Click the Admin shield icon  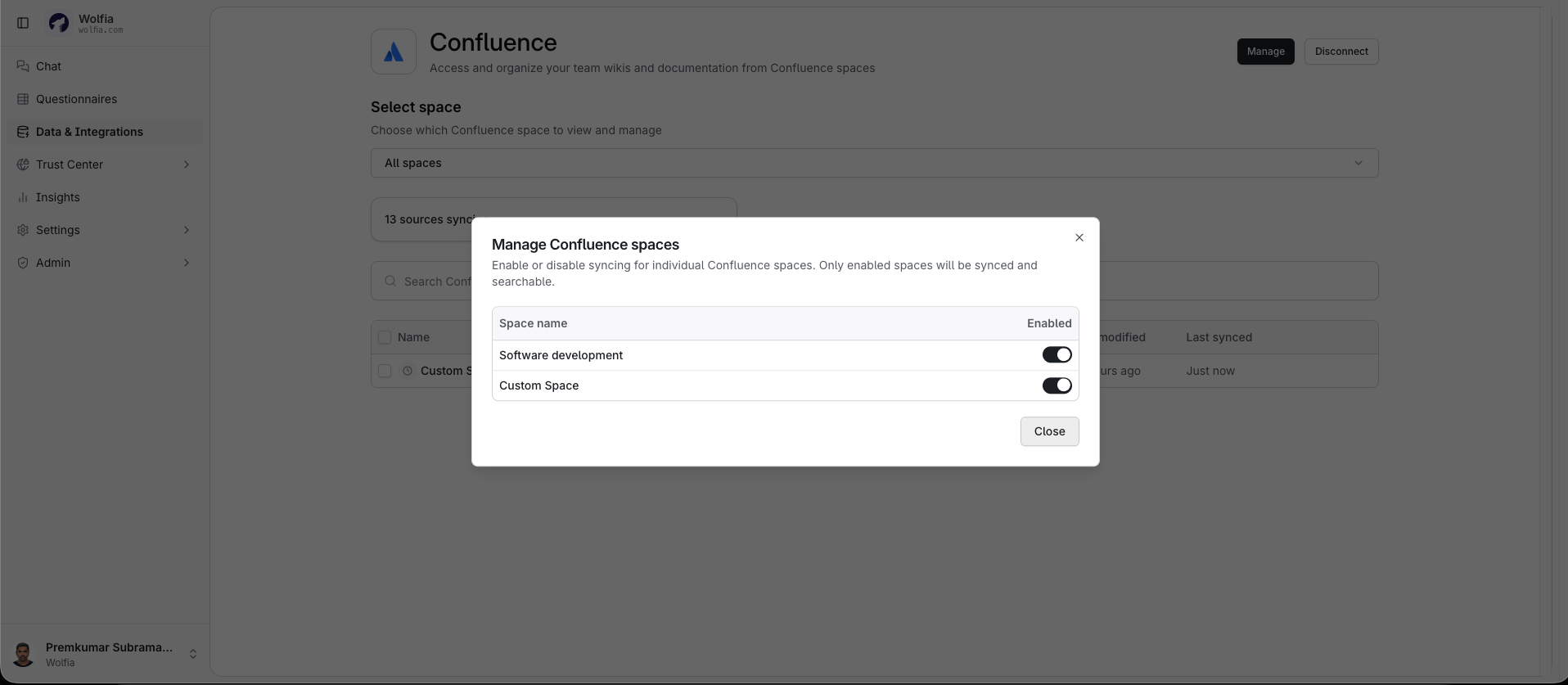coord(23,263)
